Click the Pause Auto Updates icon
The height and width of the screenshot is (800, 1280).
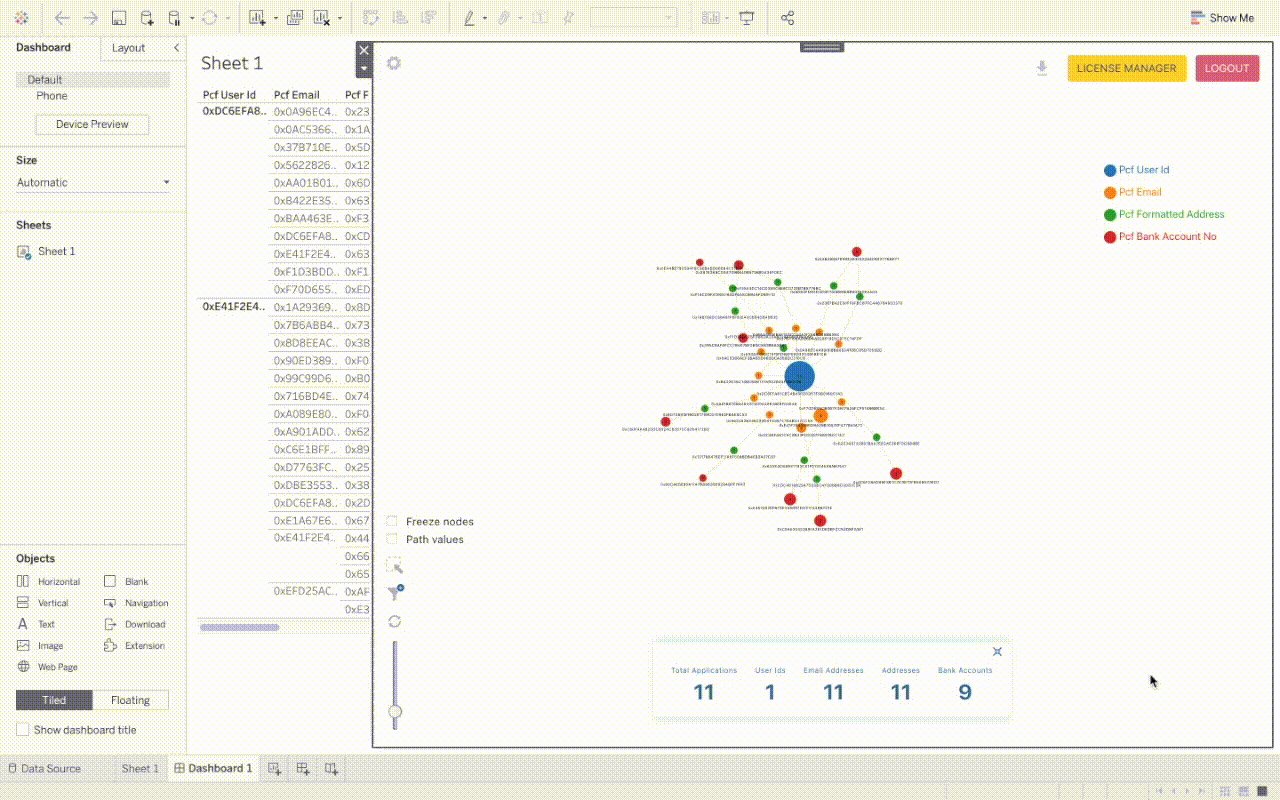click(175, 18)
